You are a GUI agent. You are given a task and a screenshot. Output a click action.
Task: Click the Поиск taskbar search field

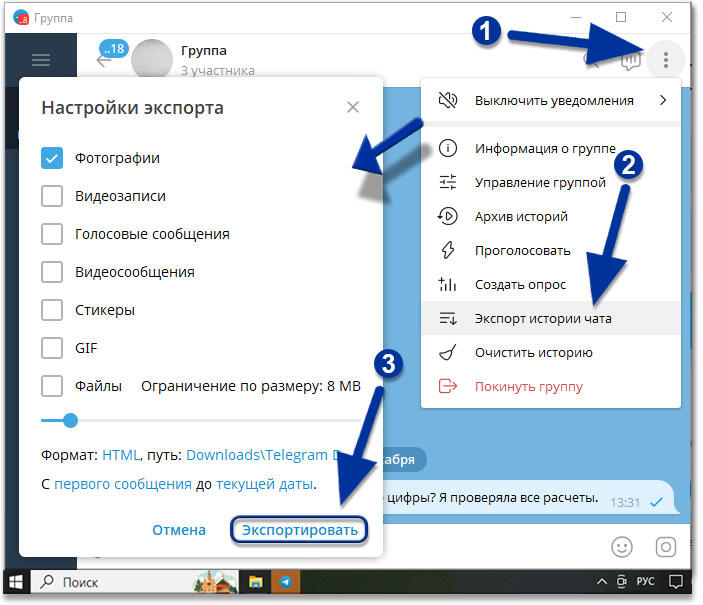100,581
